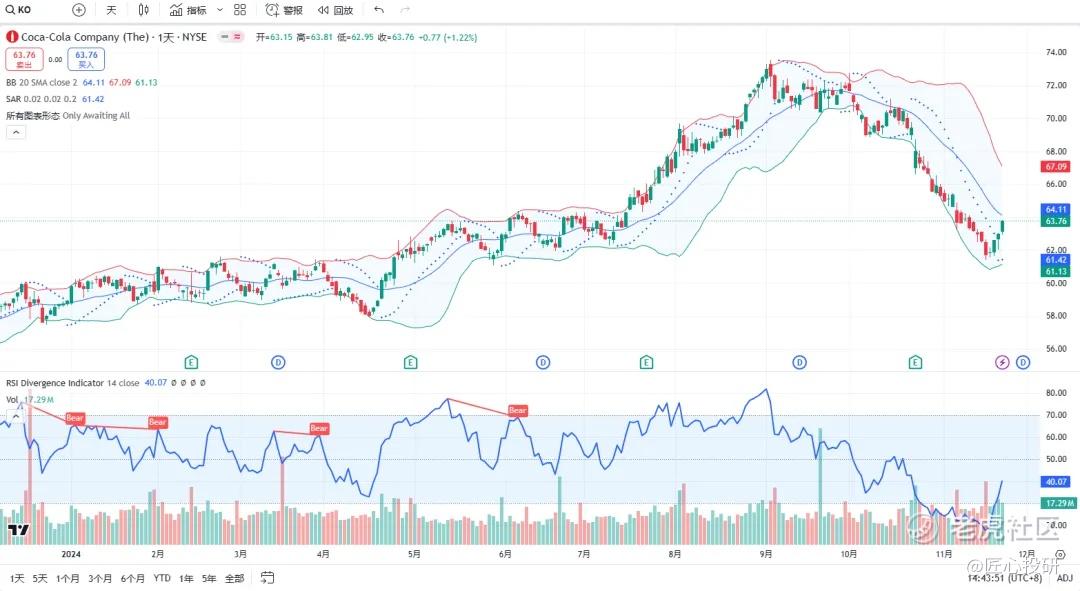Set the range to 5年
Viewport: 1080px width, 591px height.
(209, 579)
